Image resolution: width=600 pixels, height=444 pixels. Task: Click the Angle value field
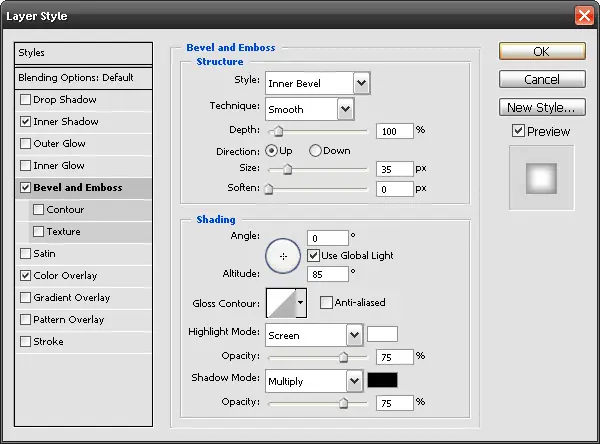tap(328, 238)
